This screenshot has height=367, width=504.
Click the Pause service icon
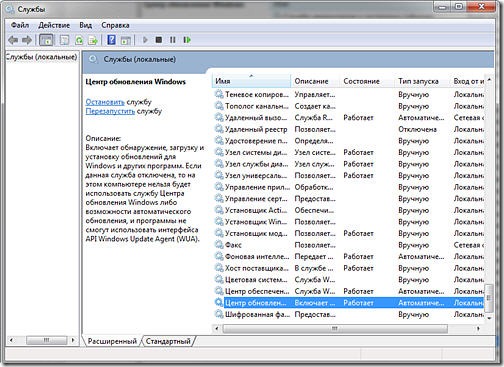coord(172,40)
